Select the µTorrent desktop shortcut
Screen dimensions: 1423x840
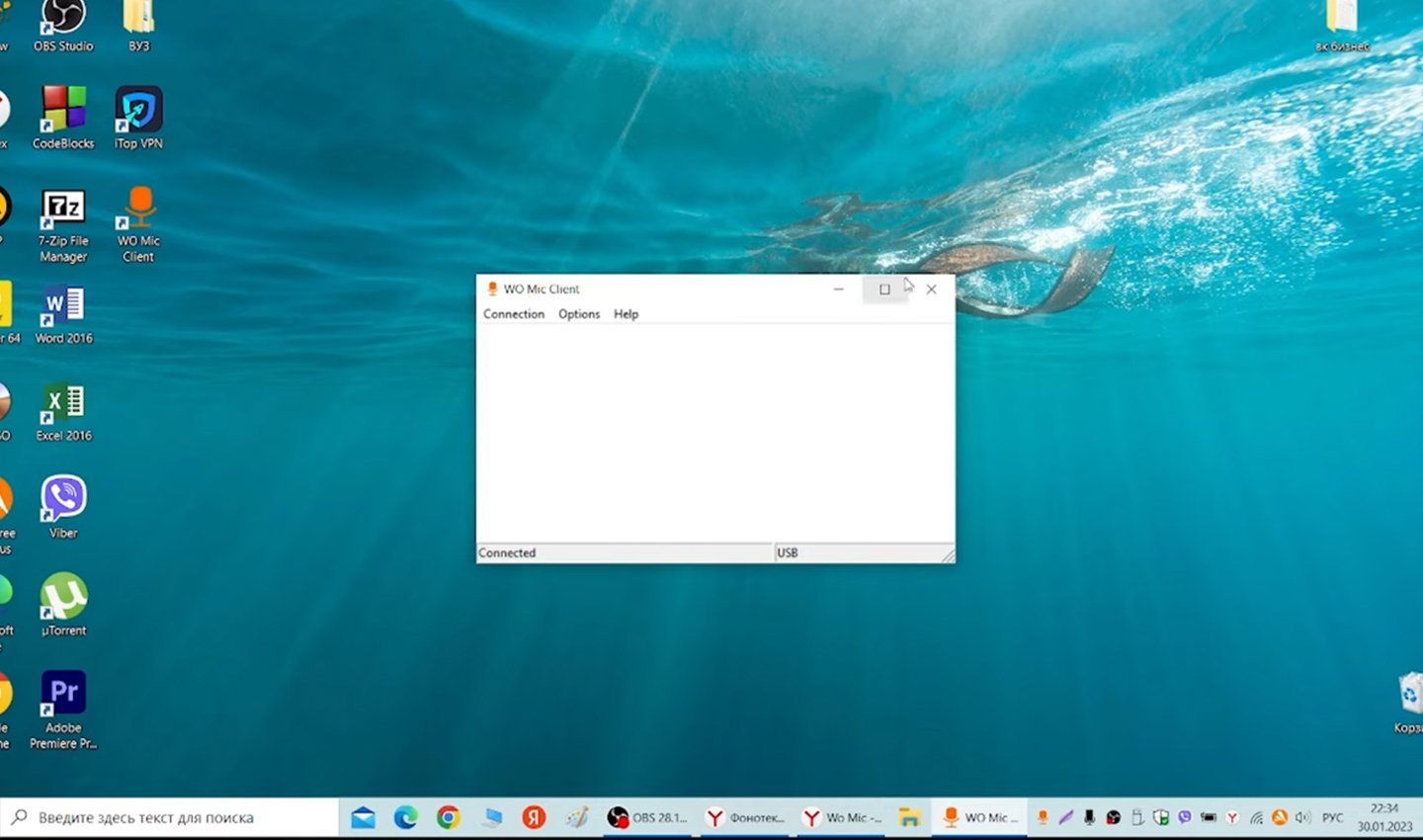click(x=63, y=605)
